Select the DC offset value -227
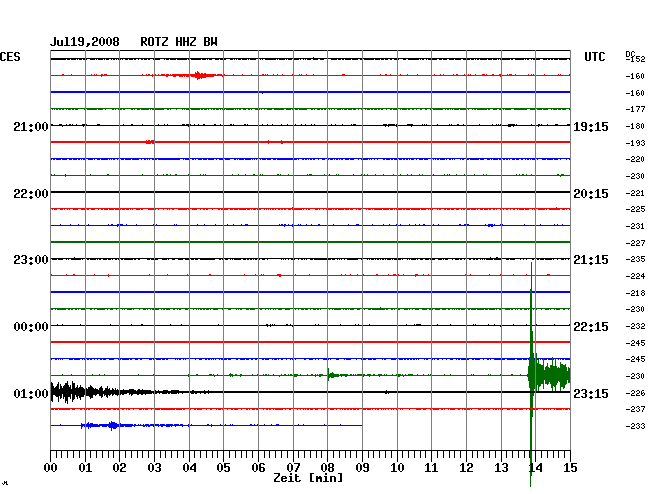650x494 pixels. pyautogui.click(x=635, y=243)
